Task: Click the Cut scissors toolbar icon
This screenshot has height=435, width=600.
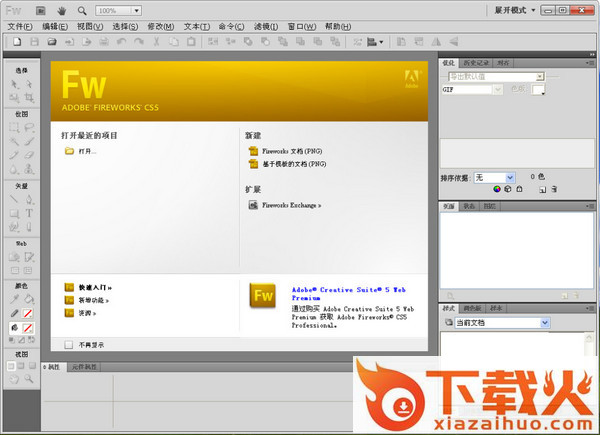Action: click(156, 42)
